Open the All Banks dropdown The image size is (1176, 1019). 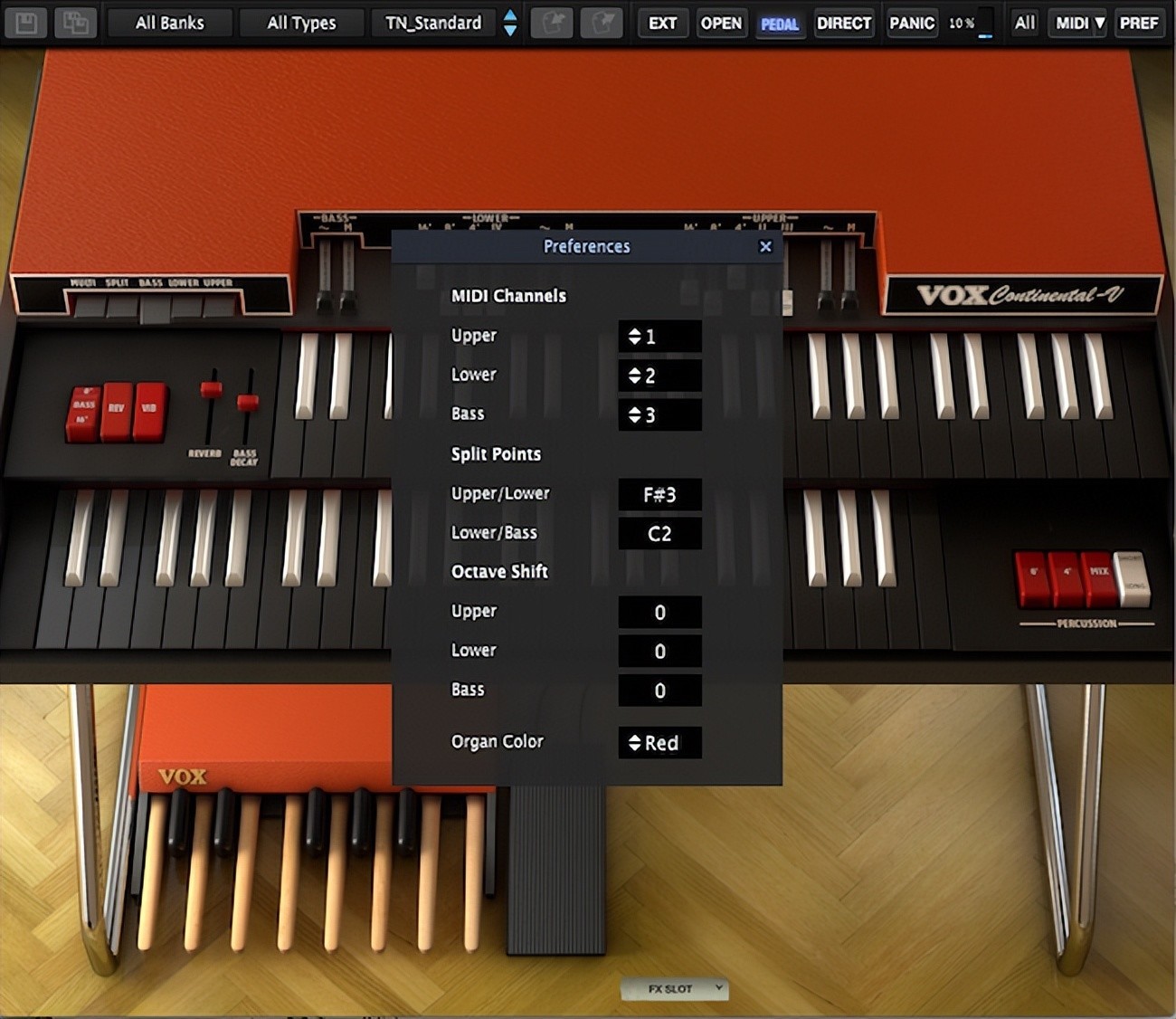[x=168, y=23]
